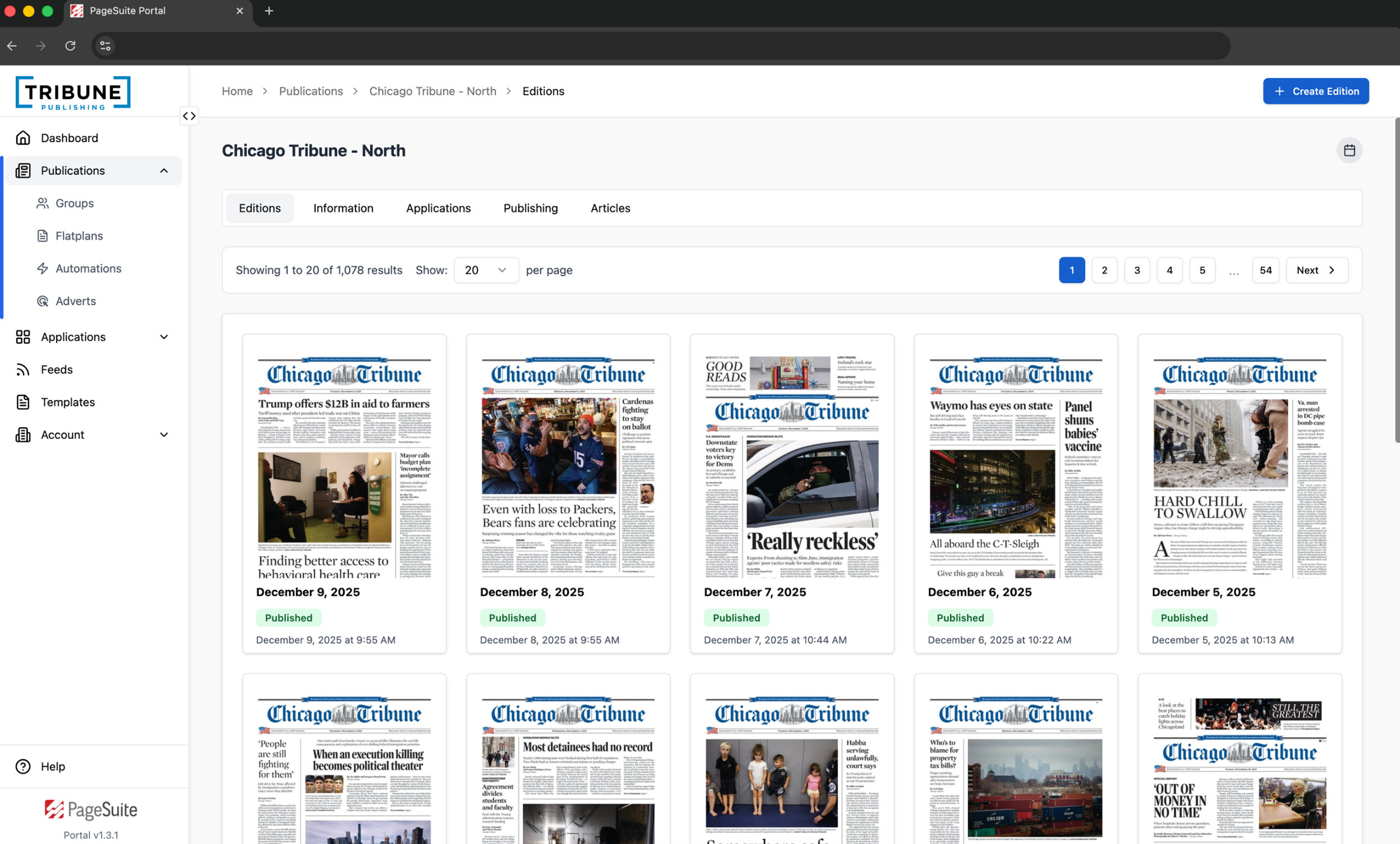Image resolution: width=1400 pixels, height=844 pixels.
Task: Open the Adverts sidebar item
Action: coord(76,301)
